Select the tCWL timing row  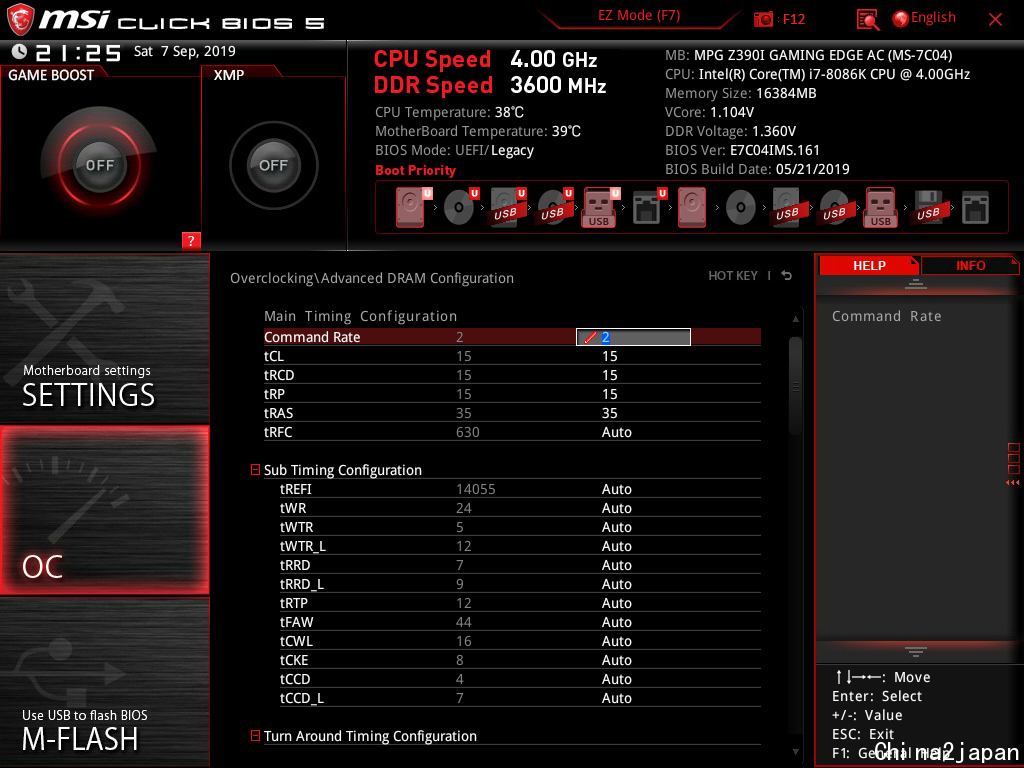point(520,641)
